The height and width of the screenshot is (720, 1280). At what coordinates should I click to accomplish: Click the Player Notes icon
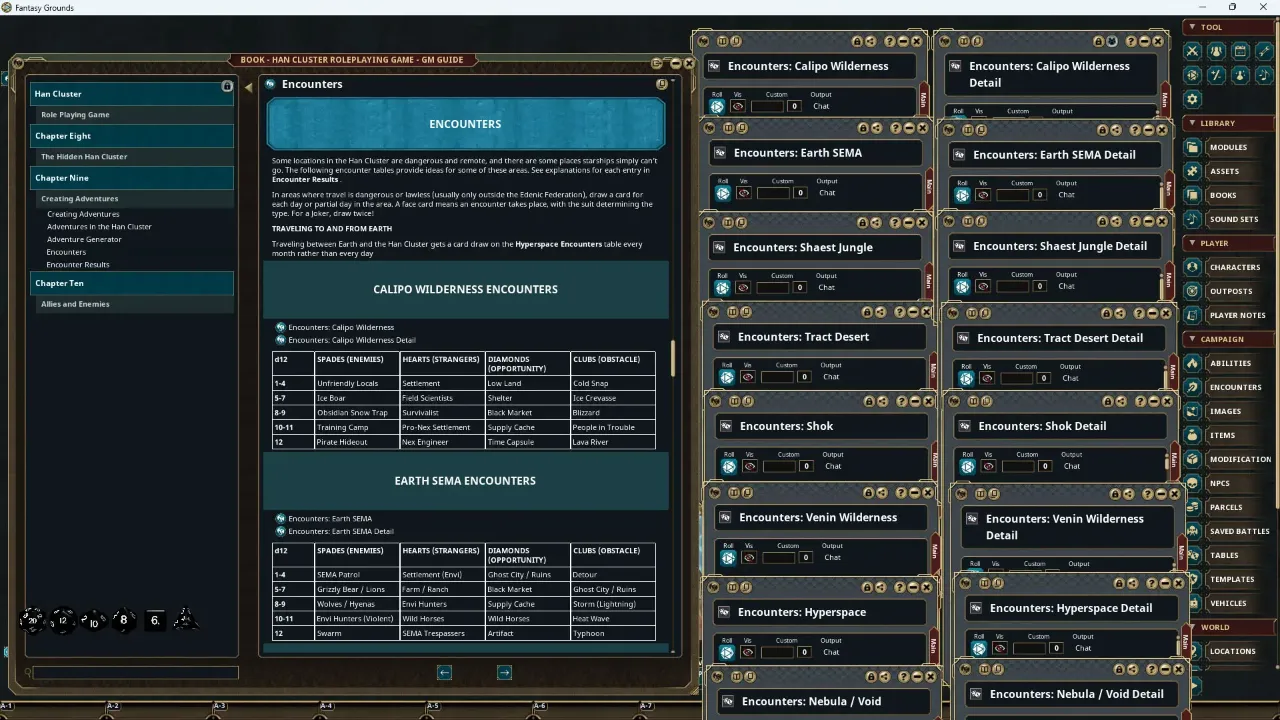pyautogui.click(x=1192, y=315)
